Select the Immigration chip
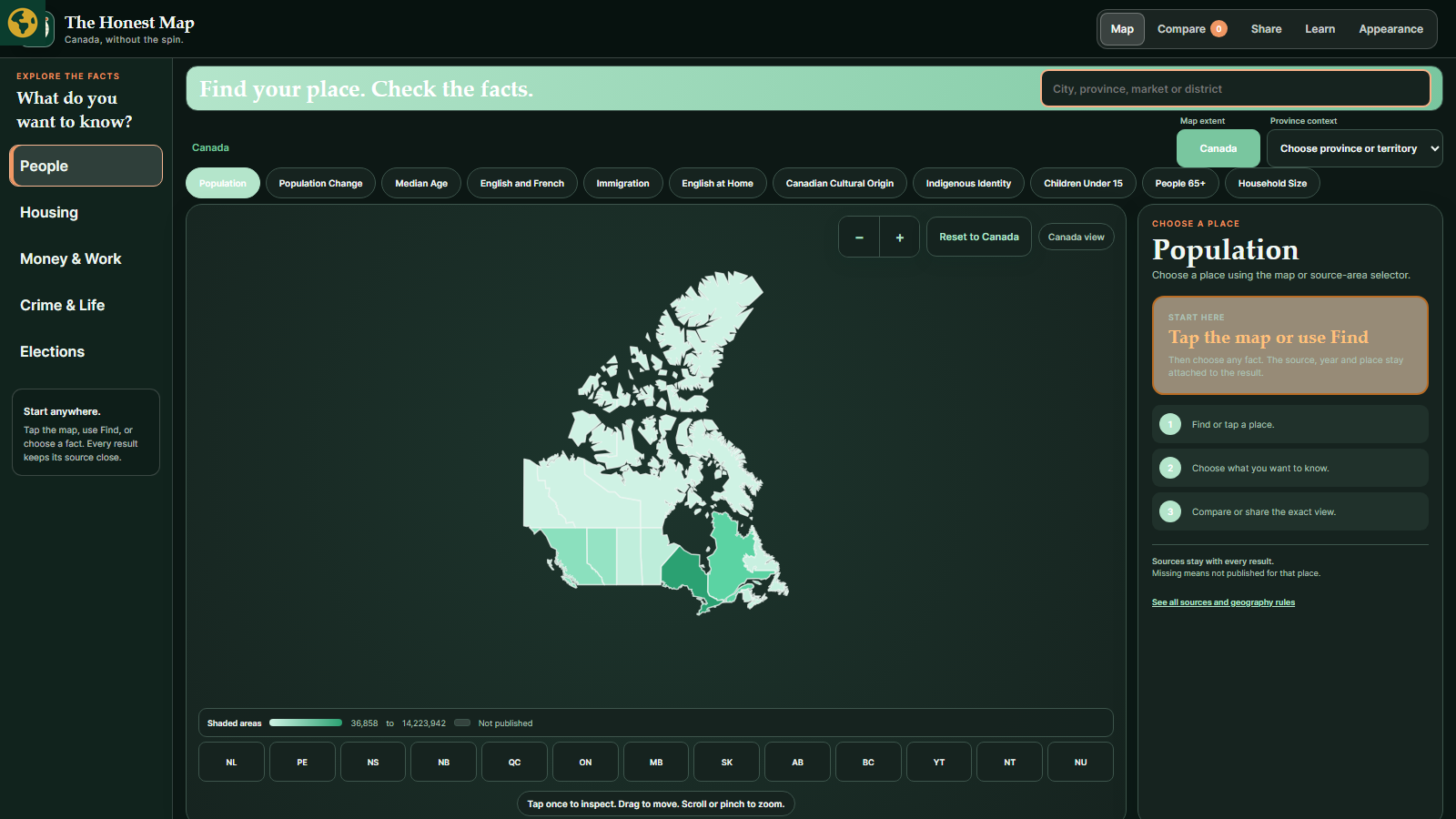This screenshot has height=819, width=1456. pos(622,183)
